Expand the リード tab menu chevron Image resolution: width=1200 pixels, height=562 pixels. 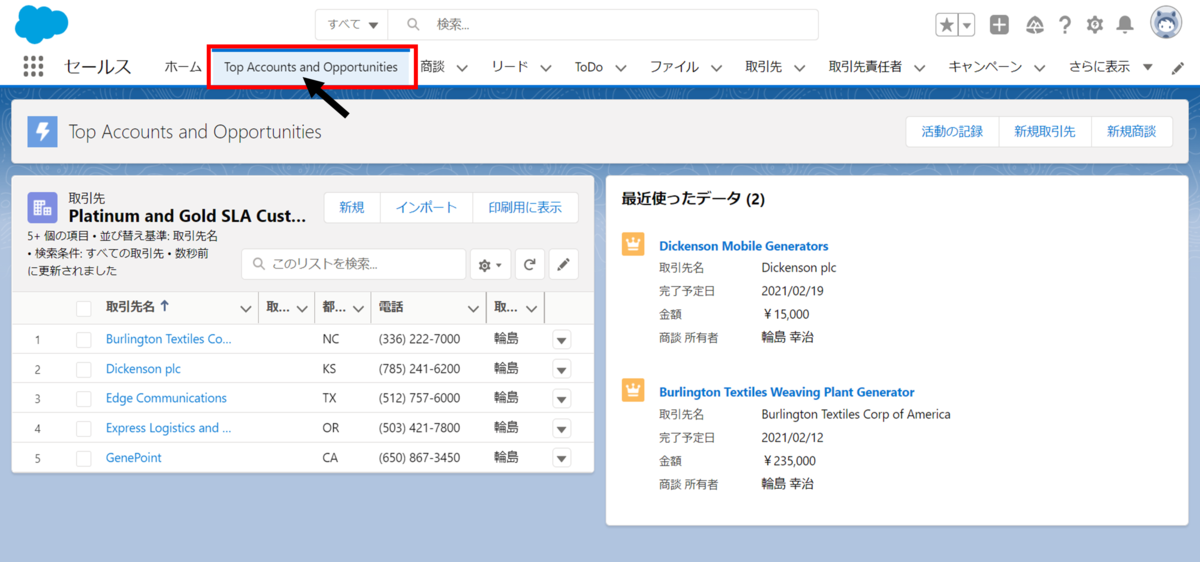pos(546,68)
